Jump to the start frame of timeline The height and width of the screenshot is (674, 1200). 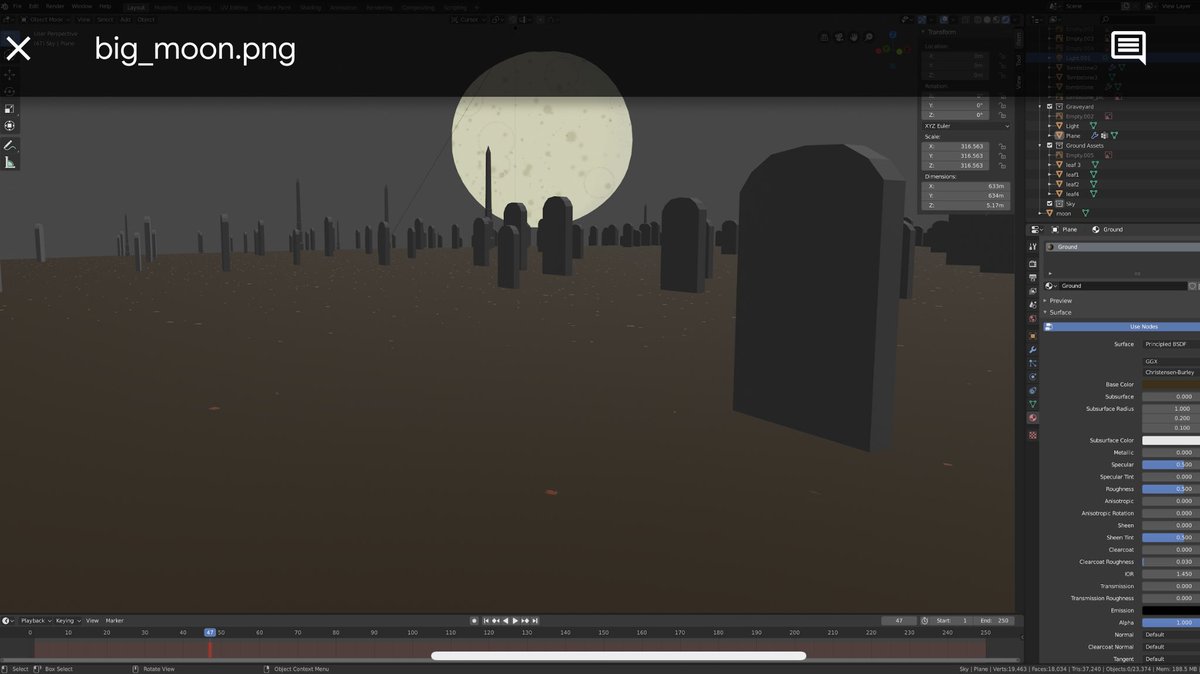tap(486, 621)
